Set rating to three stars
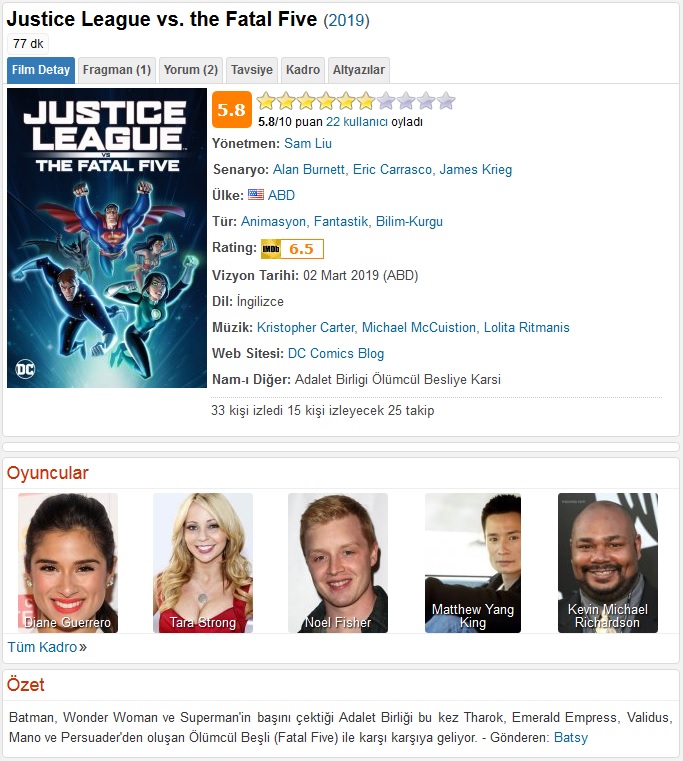Screen dimensions: 683x761 click(x=306, y=101)
